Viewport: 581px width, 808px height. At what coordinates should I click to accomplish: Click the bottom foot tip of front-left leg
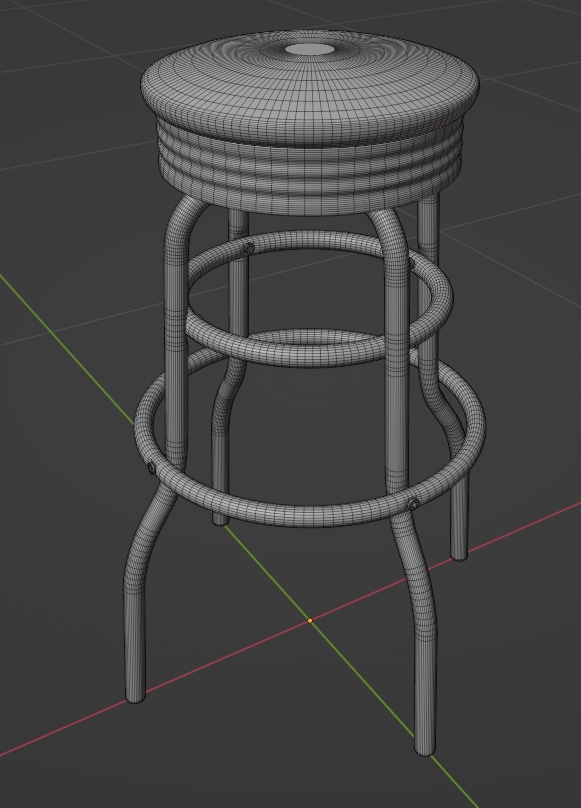pyautogui.click(x=136, y=699)
